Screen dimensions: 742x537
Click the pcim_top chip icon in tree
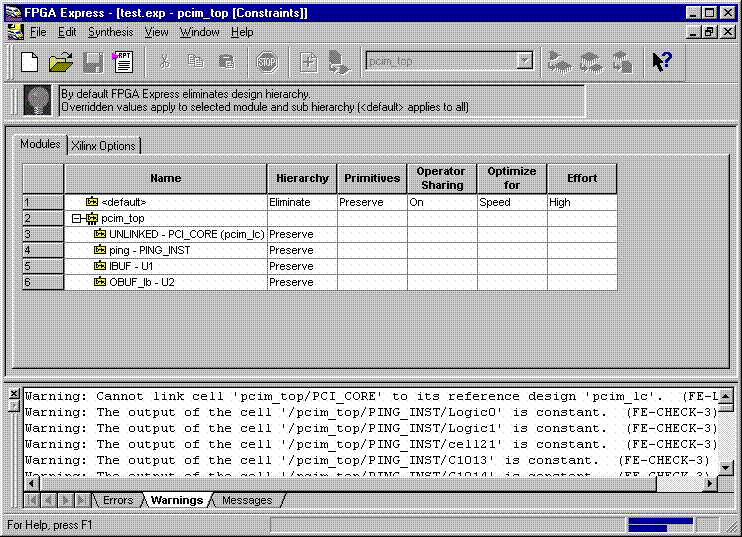click(x=92, y=218)
